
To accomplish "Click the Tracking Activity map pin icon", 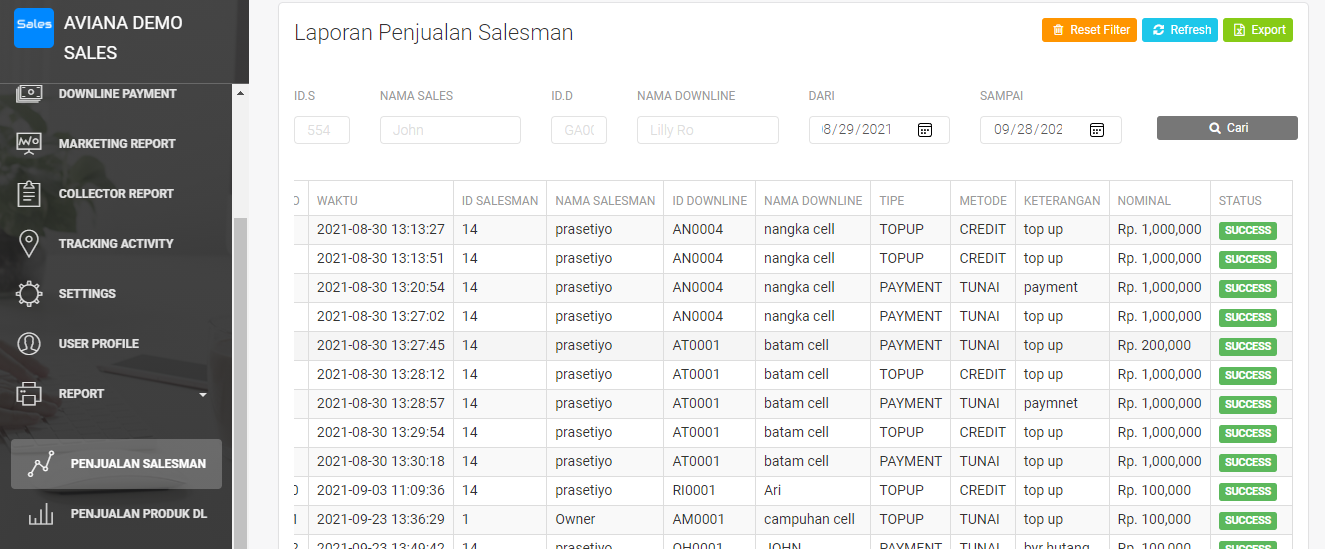I will click(29, 244).
